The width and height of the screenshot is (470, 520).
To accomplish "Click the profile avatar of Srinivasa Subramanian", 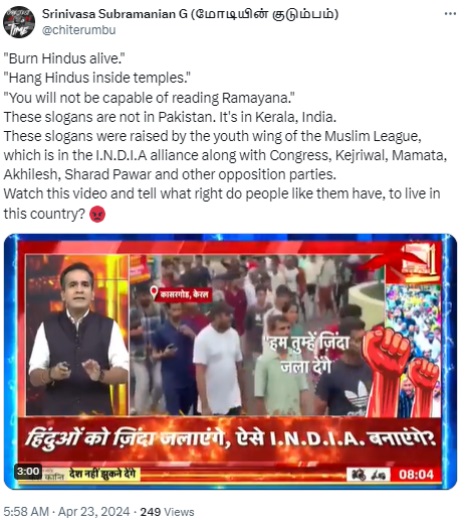I will [19, 22].
